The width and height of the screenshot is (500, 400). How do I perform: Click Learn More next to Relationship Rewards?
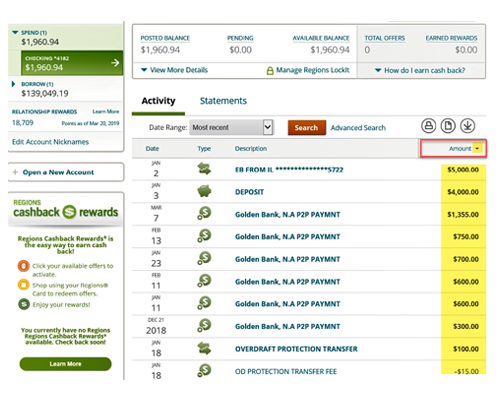(x=106, y=111)
